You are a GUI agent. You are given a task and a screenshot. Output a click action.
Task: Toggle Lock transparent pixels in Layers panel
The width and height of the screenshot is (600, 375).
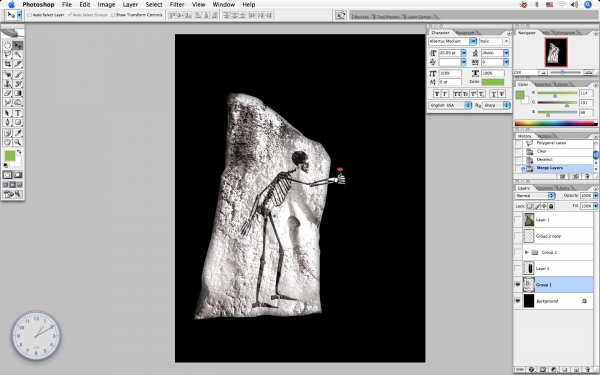[530, 206]
